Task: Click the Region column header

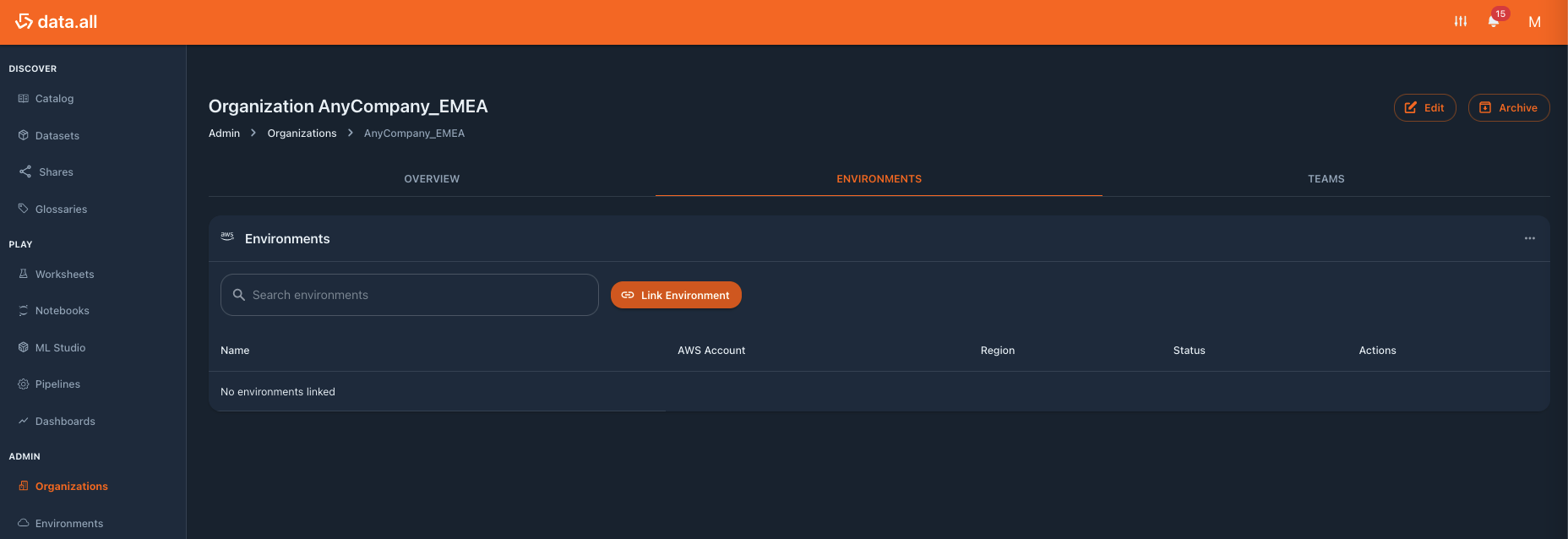Action: 998,351
